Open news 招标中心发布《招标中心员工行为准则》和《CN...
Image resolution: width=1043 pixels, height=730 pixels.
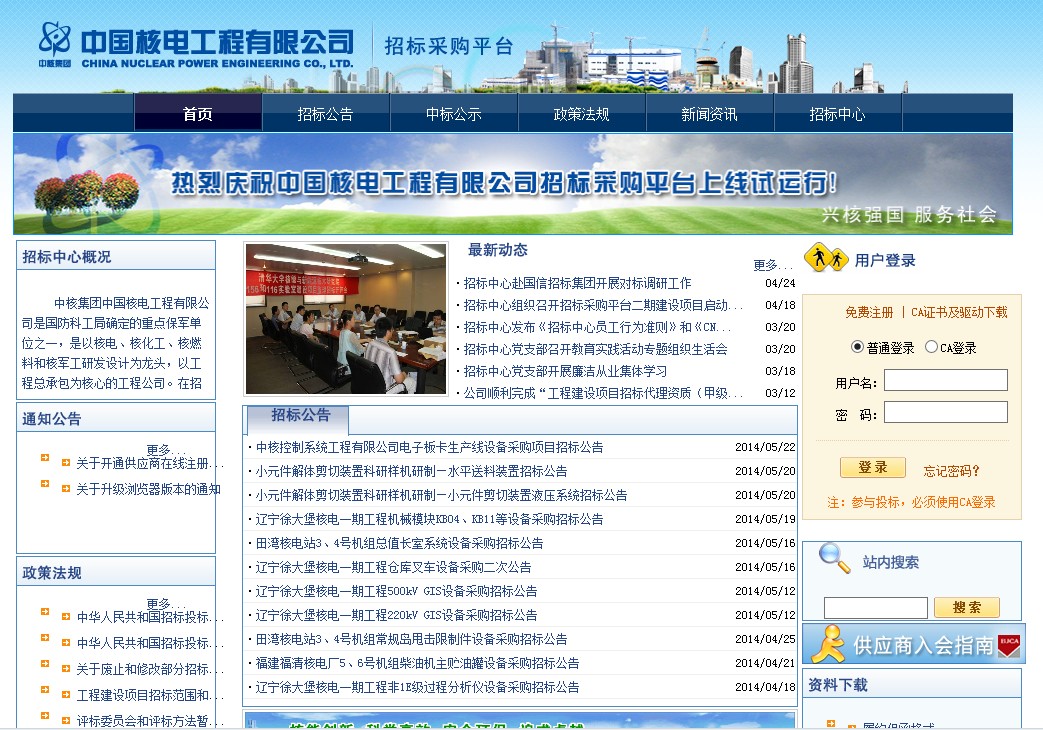pos(597,327)
